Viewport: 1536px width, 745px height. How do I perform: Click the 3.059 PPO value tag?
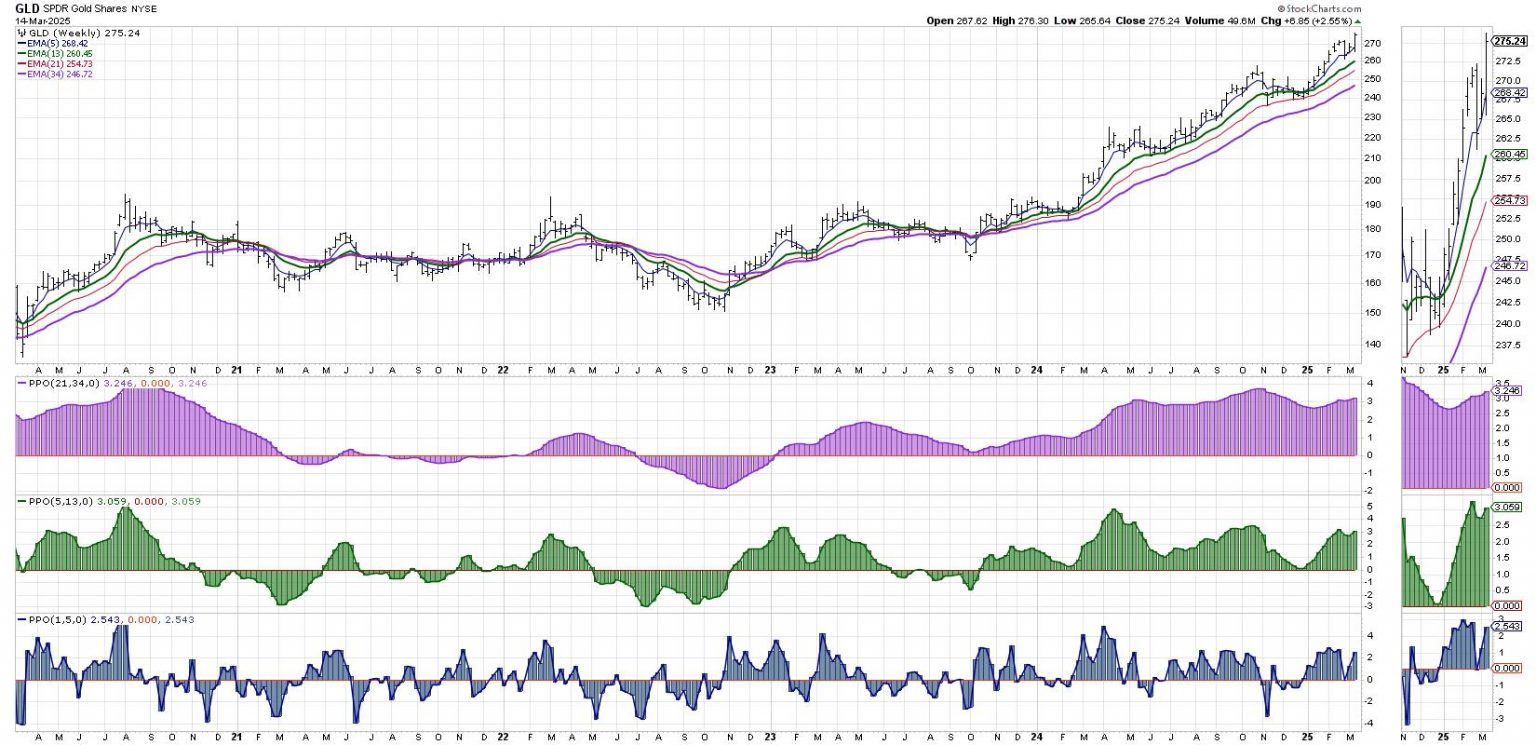pos(1507,507)
